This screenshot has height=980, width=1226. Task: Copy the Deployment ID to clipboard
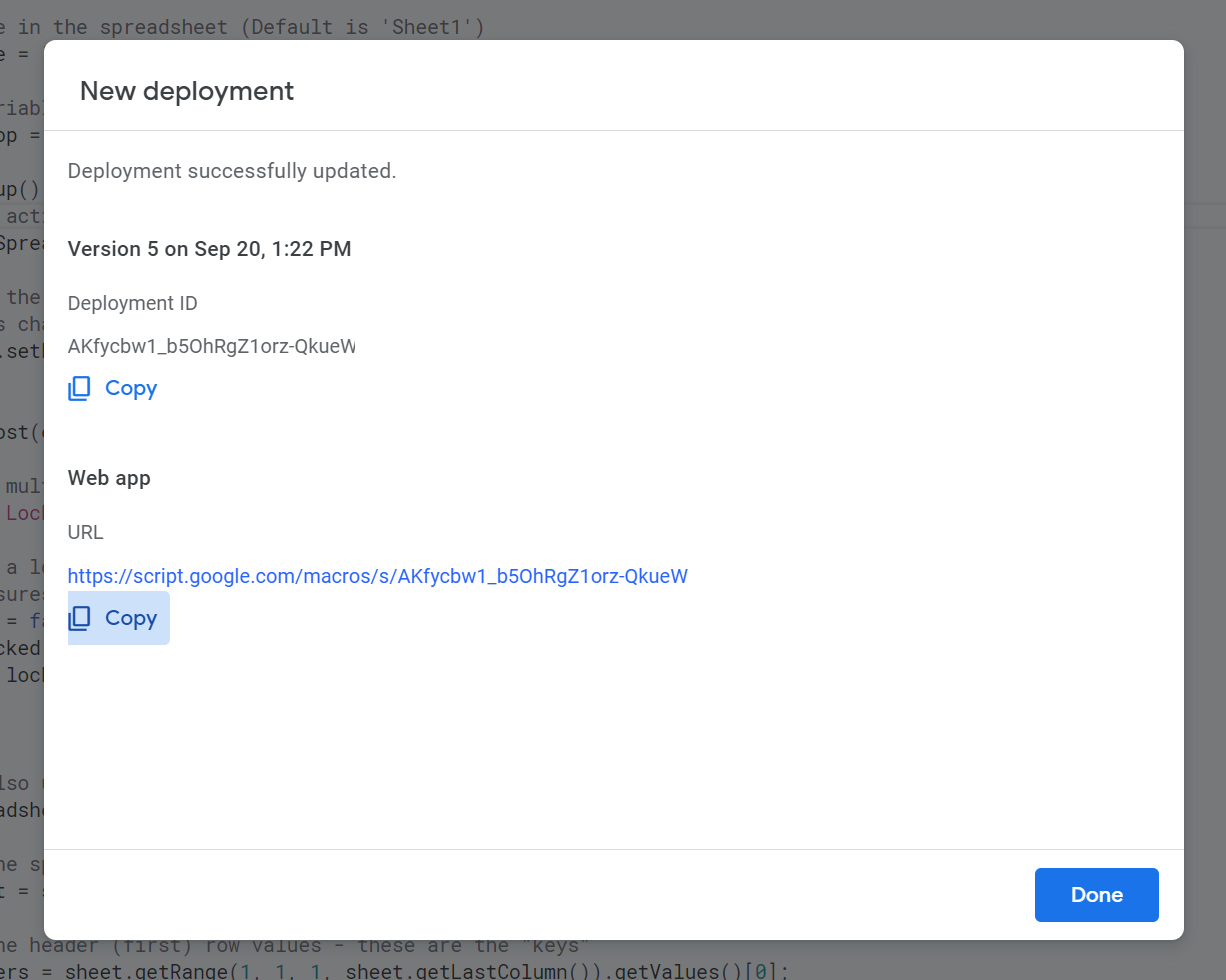coord(112,388)
